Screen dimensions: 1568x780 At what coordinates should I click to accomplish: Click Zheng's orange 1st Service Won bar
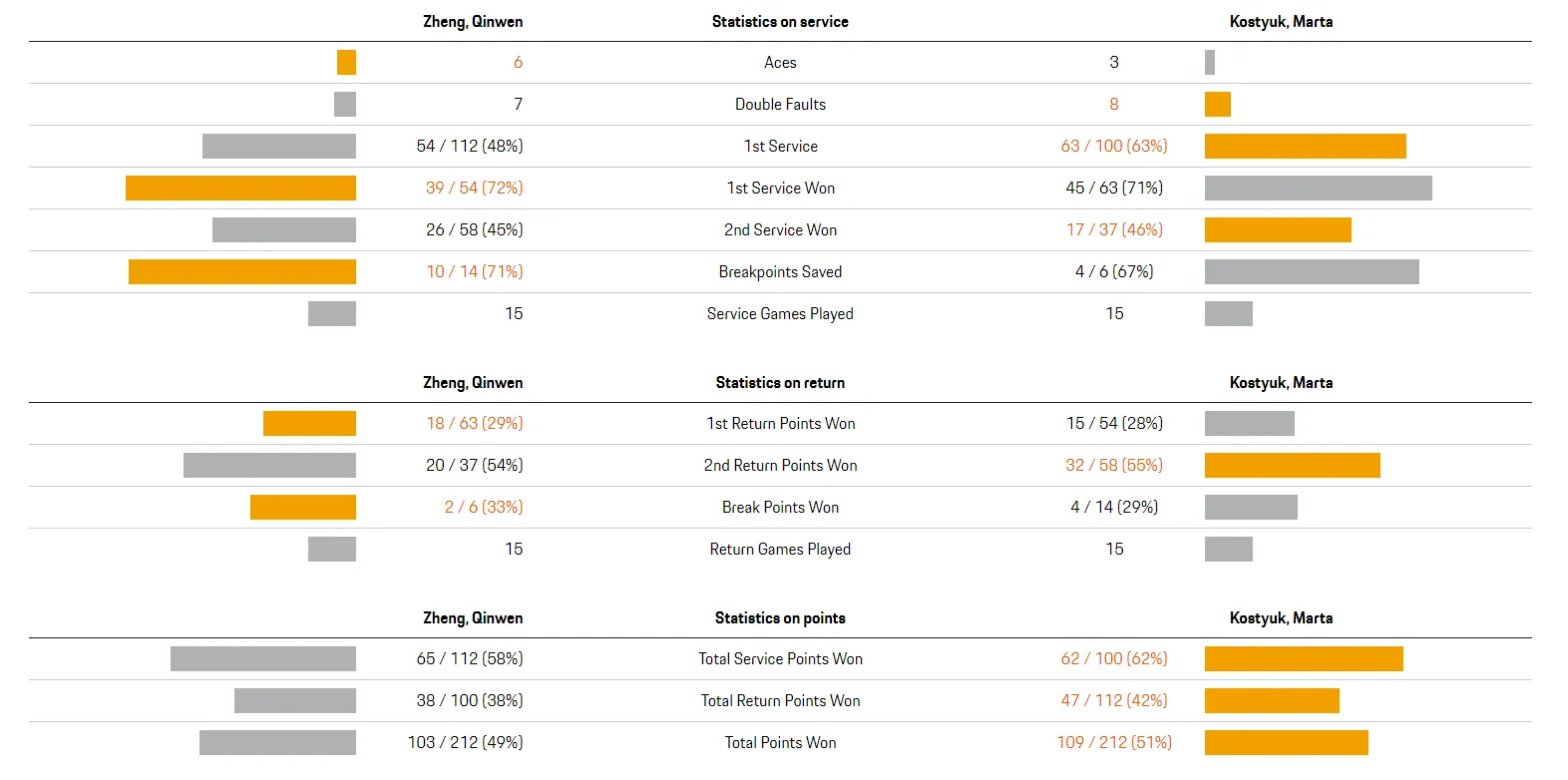240,188
